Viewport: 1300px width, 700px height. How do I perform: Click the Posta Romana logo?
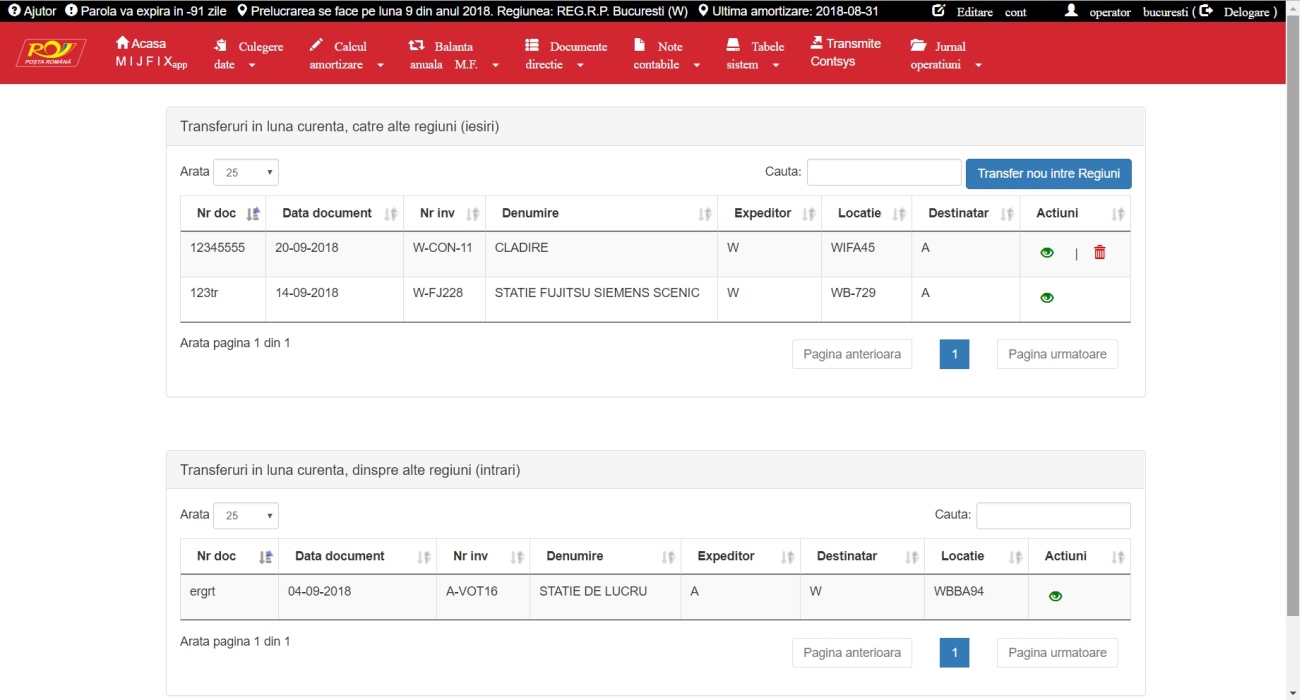[50, 53]
